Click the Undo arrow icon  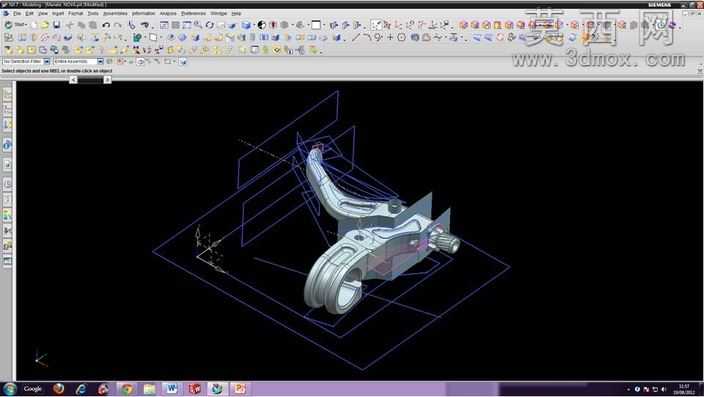[x=106, y=25]
